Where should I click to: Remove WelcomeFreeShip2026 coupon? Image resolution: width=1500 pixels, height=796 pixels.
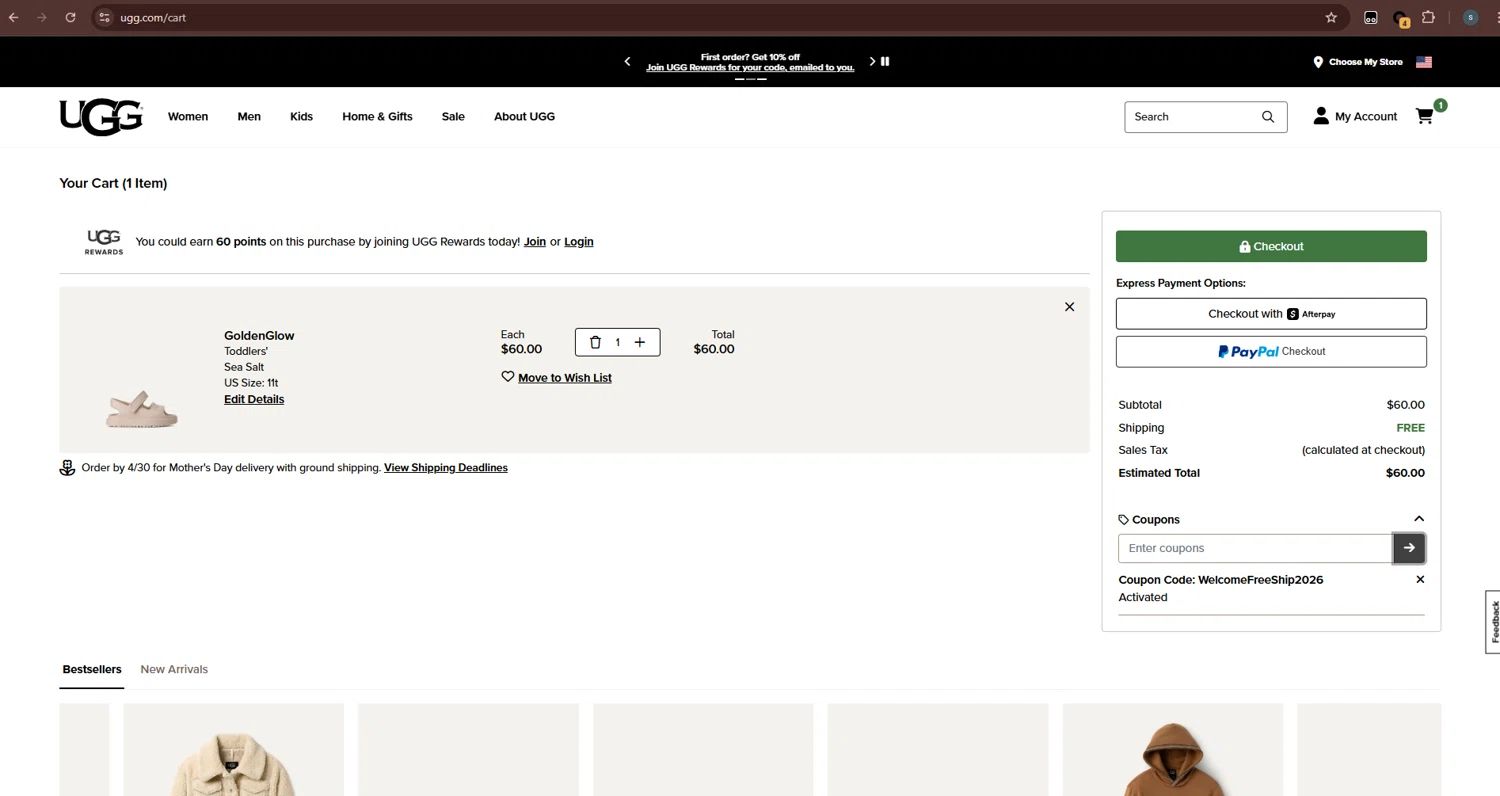point(1420,580)
